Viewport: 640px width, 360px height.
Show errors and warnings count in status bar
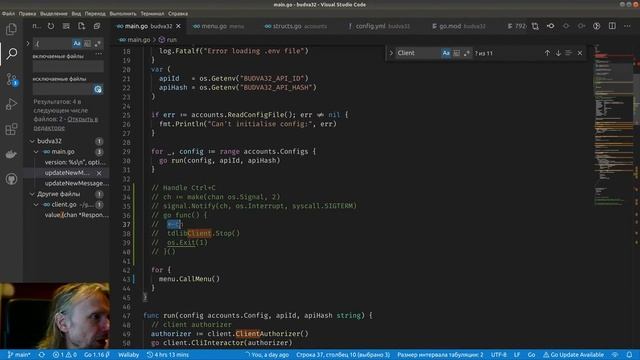pos(64,355)
